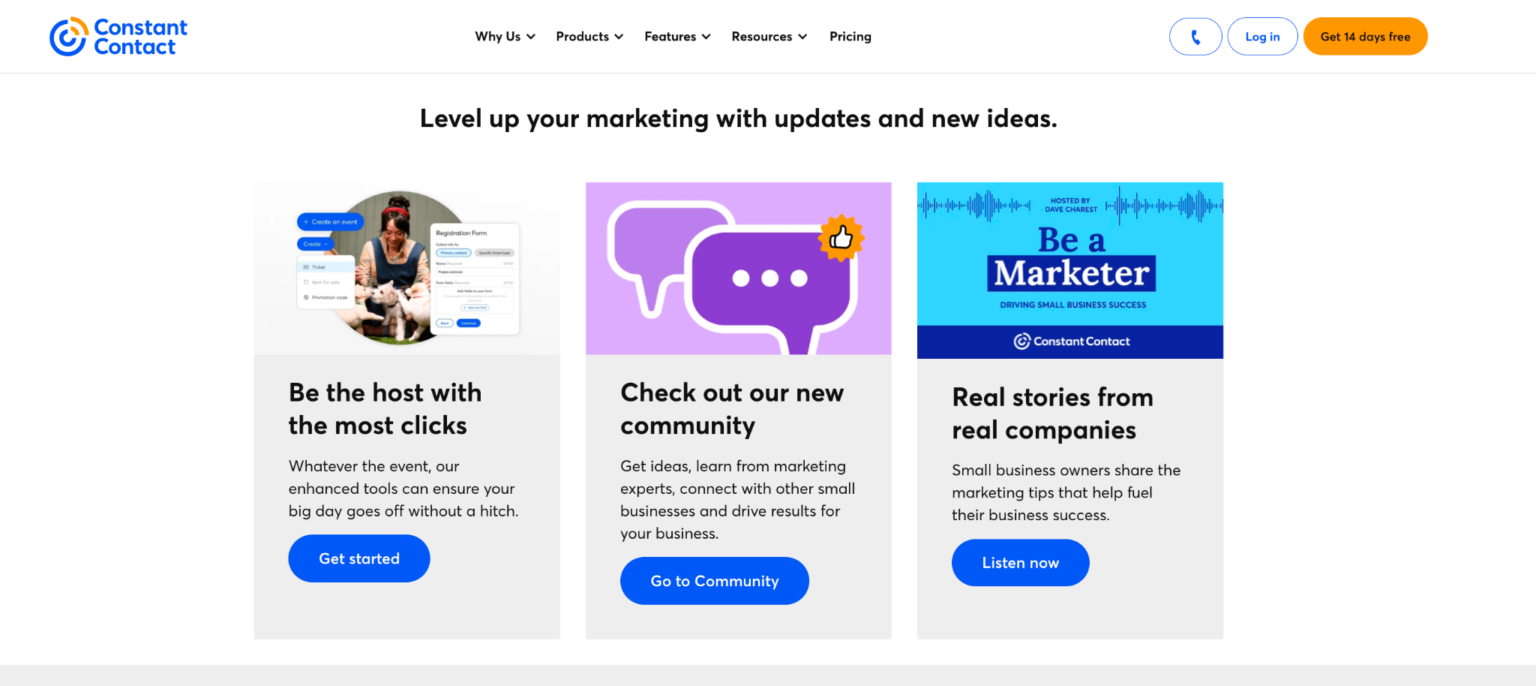Image resolution: width=1536 pixels, height=686 pixels.
Task: Click the phone icon in the header
Action: pos(1195,36)
